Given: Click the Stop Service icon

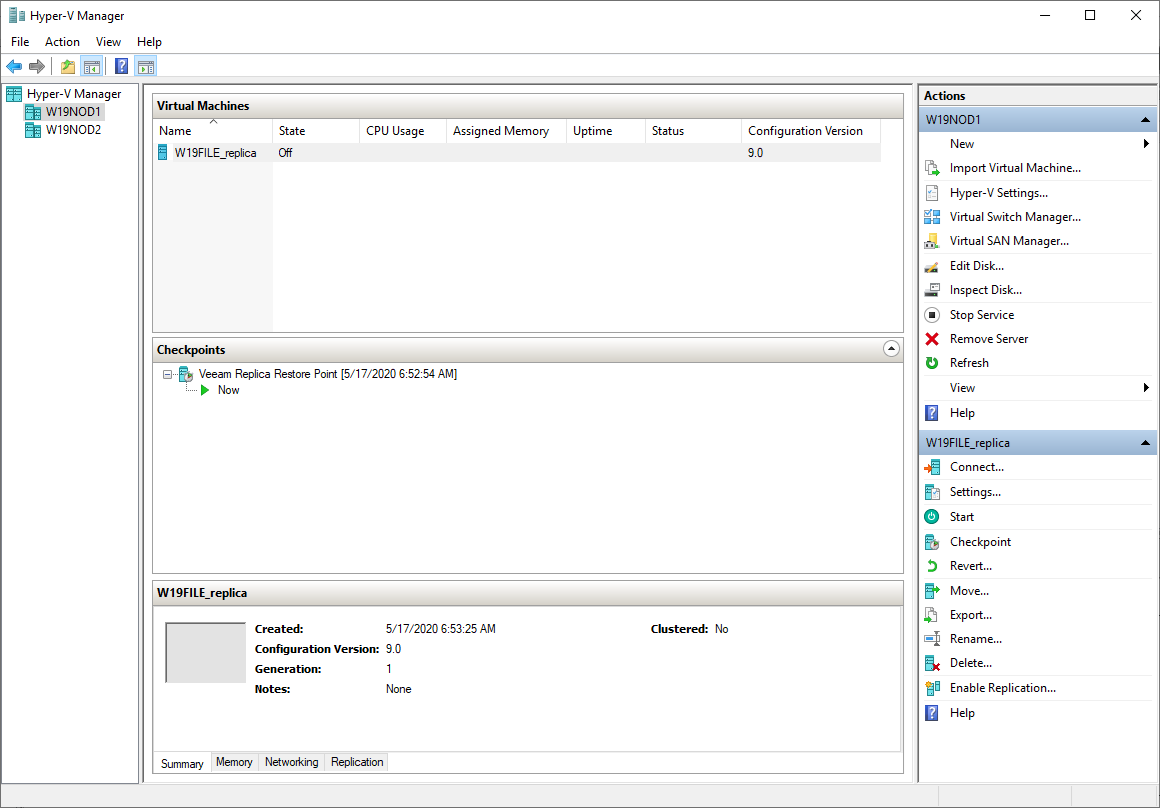Looking at the screenshot, I should (x=932, y=314).
